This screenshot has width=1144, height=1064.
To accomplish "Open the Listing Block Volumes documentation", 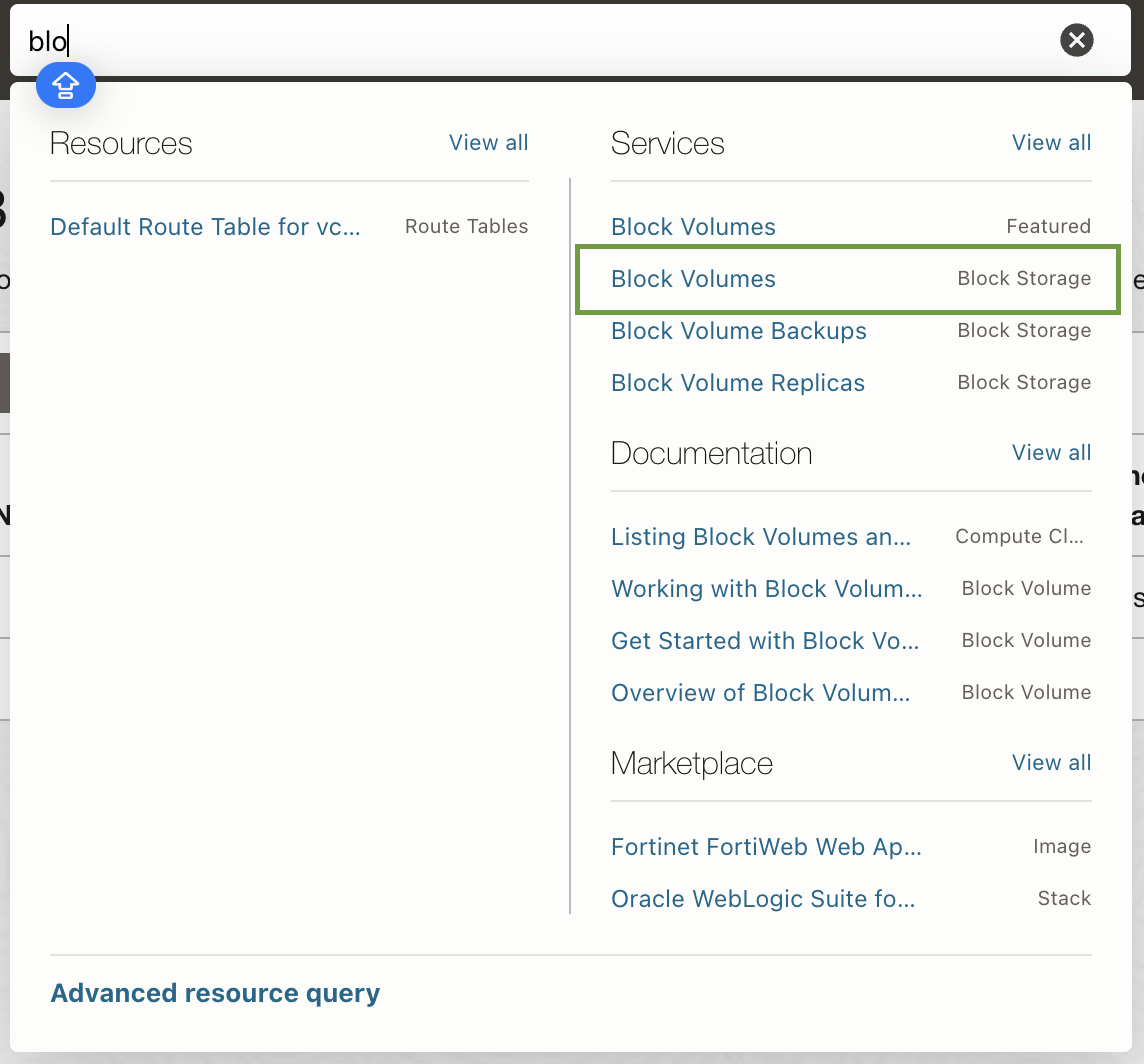I will pos(760,537).
